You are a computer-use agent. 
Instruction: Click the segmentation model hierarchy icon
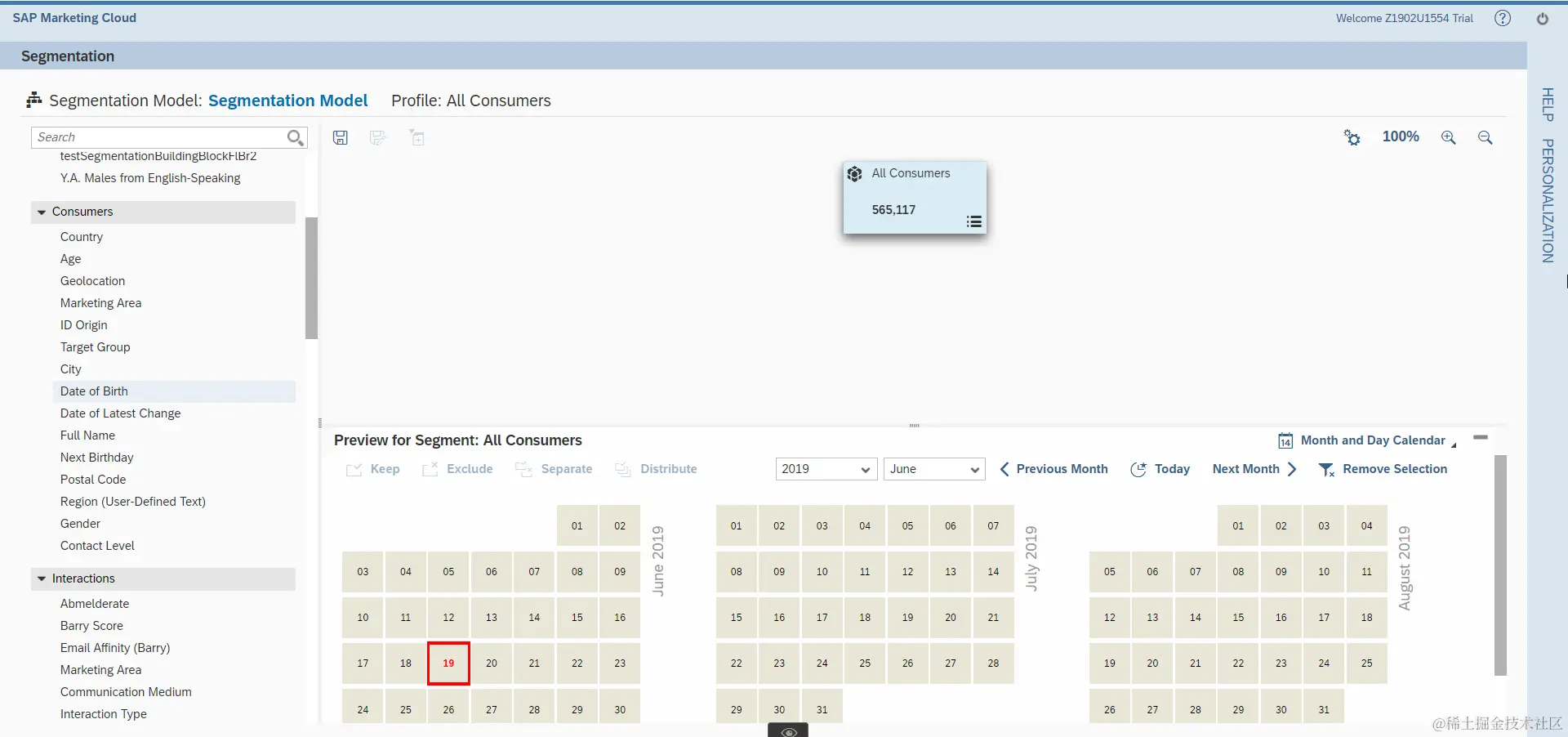[33, 100]
